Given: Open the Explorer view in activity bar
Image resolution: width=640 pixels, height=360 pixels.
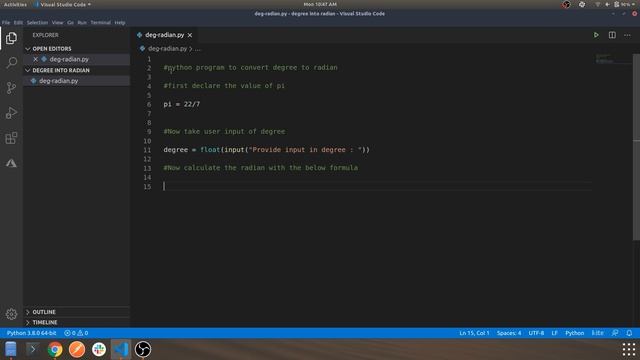Looking at the screenshot, I should point(11,38).
